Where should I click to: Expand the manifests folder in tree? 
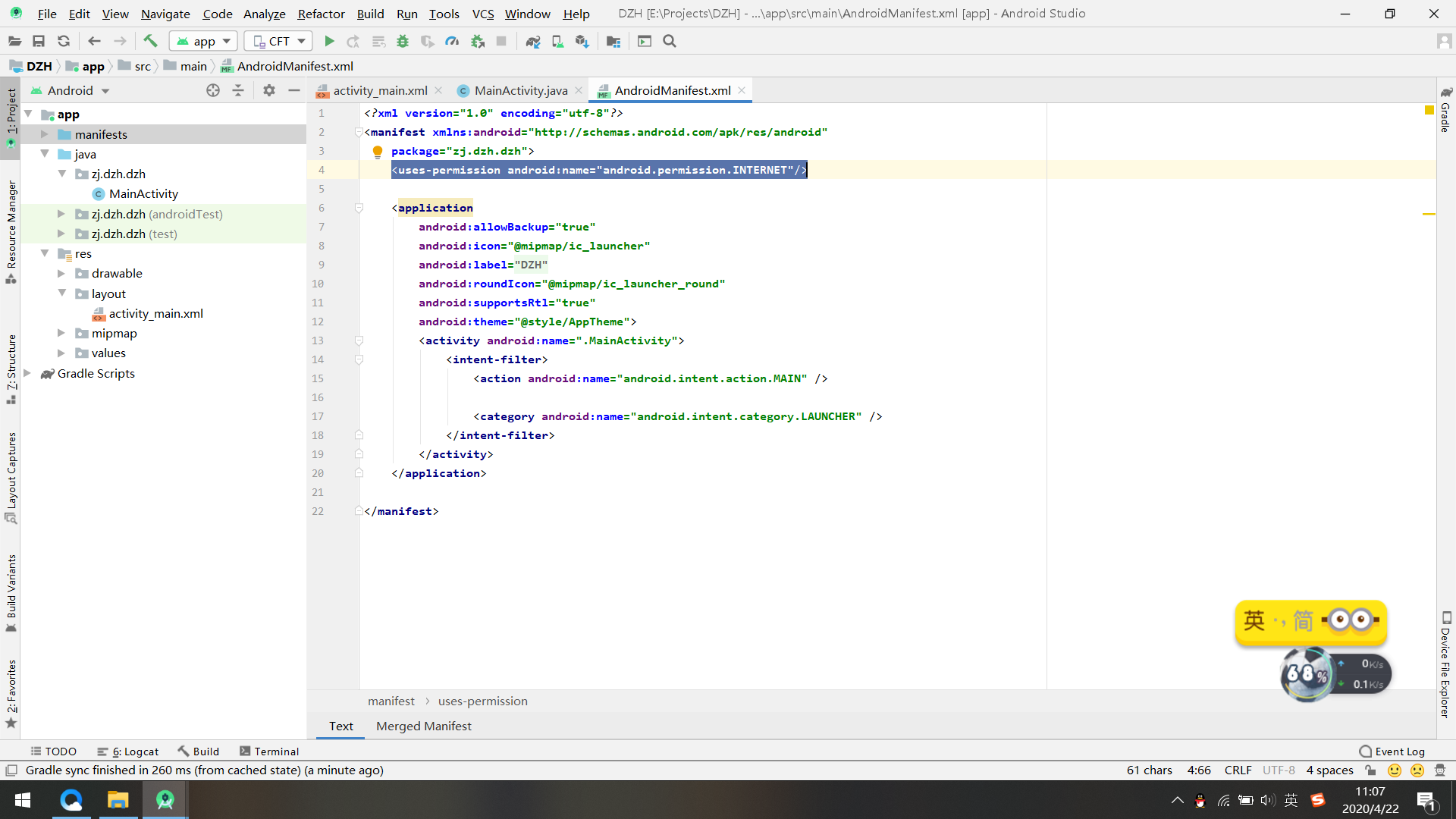coord(45,134)
